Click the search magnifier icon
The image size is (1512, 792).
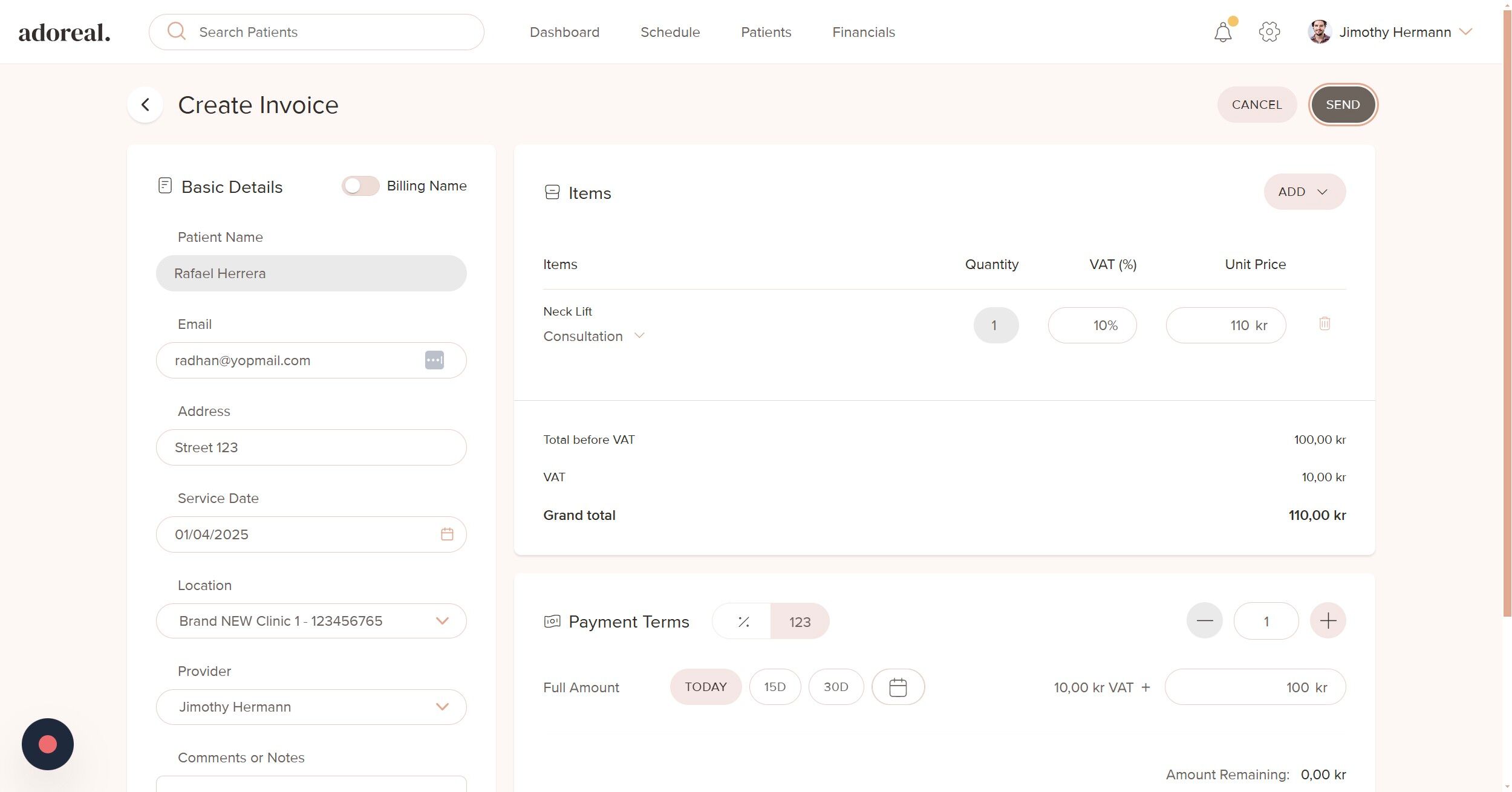176,31
